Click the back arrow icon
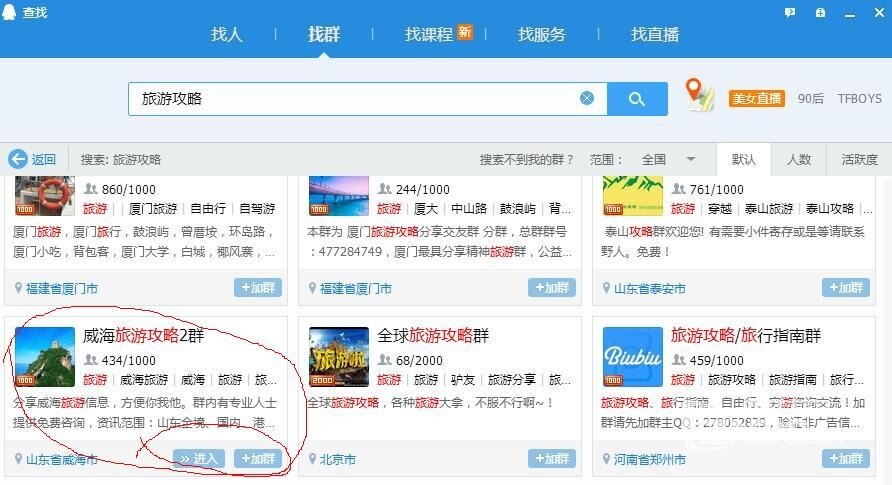 point(17,159)
